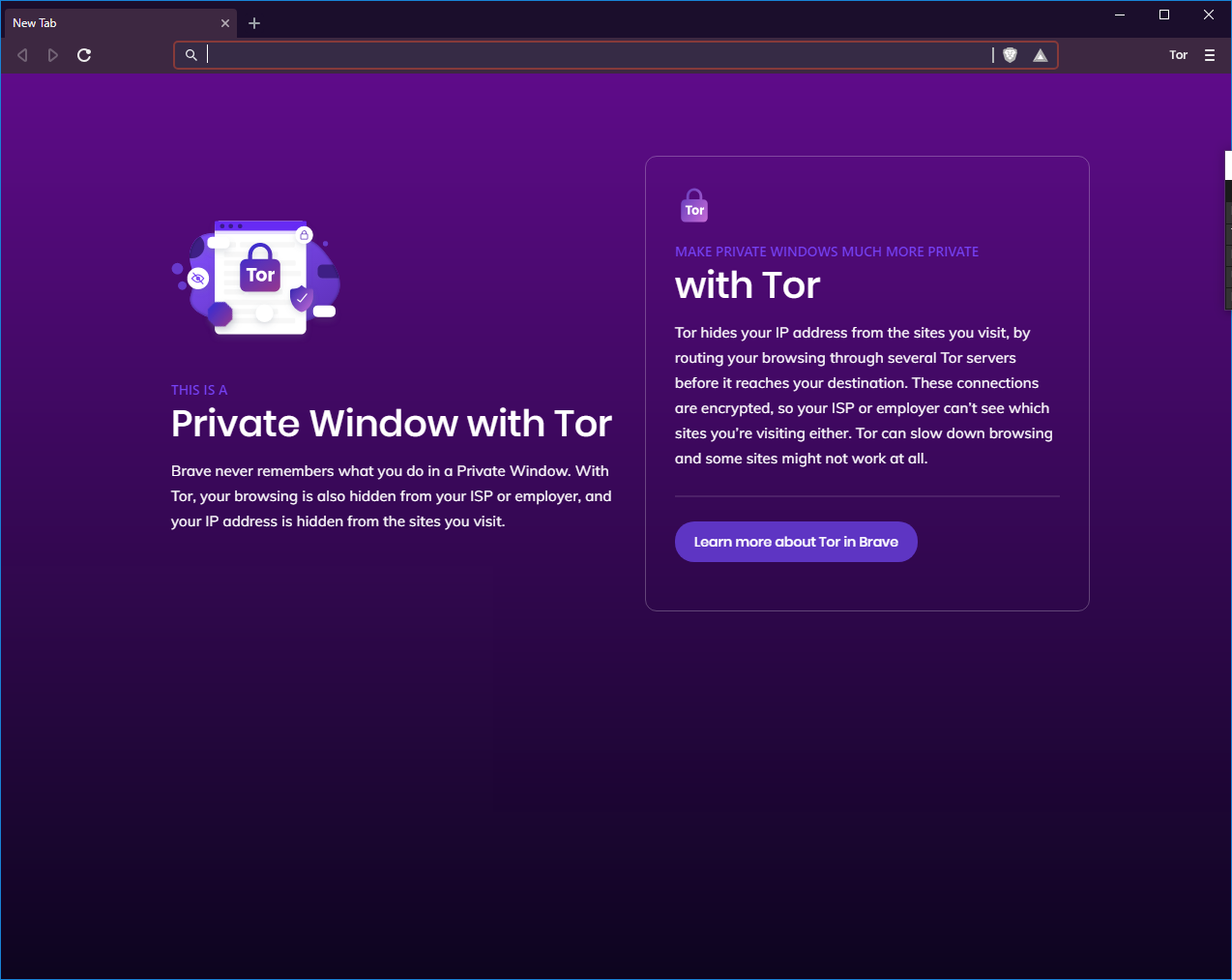Click the small Tor lock icon in card
Viewport: 1232px width, 980px height.
pos(694,205)
